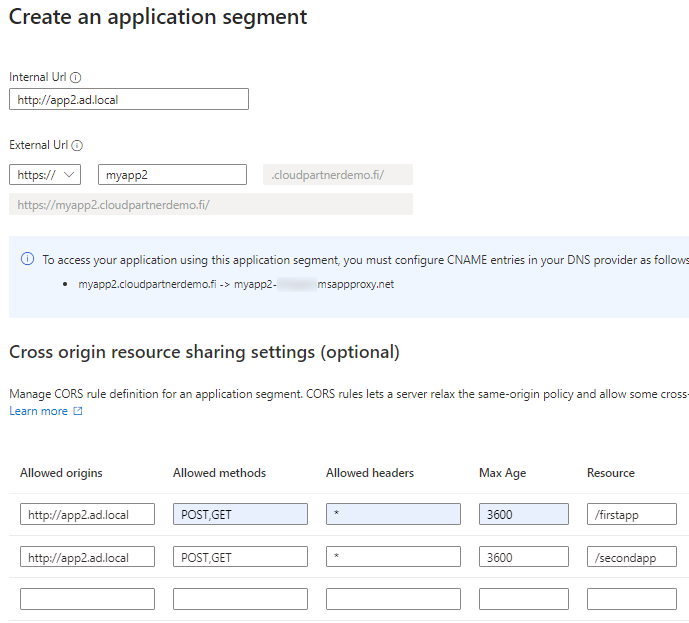This screenshot has height=623, width=689.
Task: Select the first row Allowed methods field
Action: [x=240, y=514]
